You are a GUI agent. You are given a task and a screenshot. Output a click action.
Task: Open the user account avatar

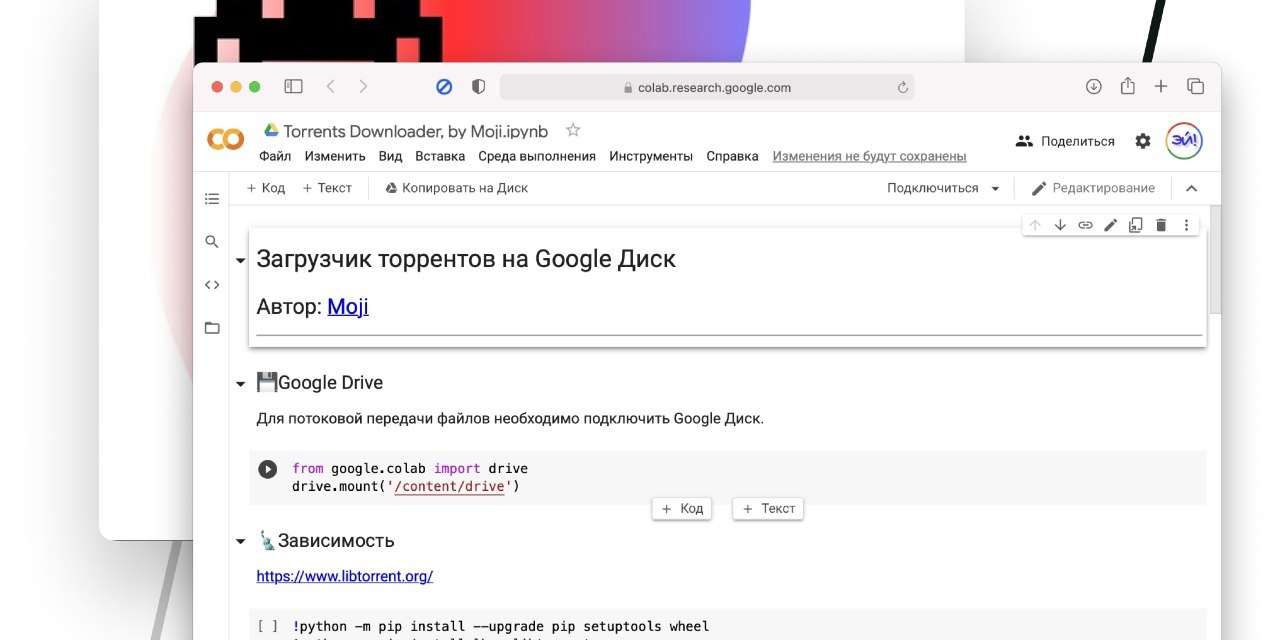point(1184,141)
